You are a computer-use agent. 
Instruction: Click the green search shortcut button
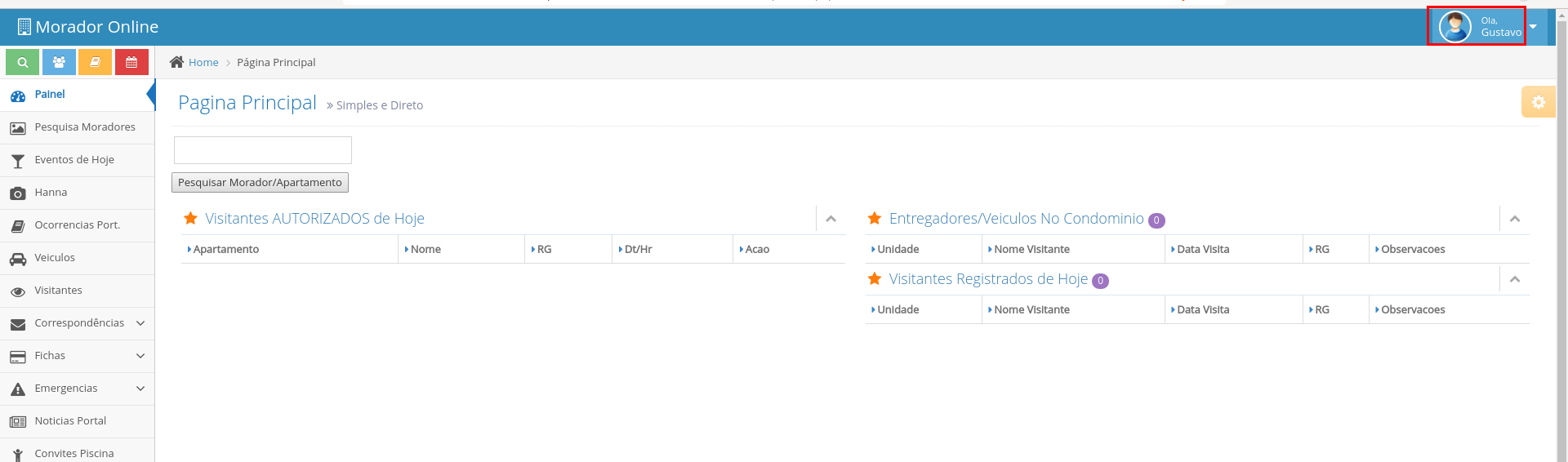(x=23, y=62)
